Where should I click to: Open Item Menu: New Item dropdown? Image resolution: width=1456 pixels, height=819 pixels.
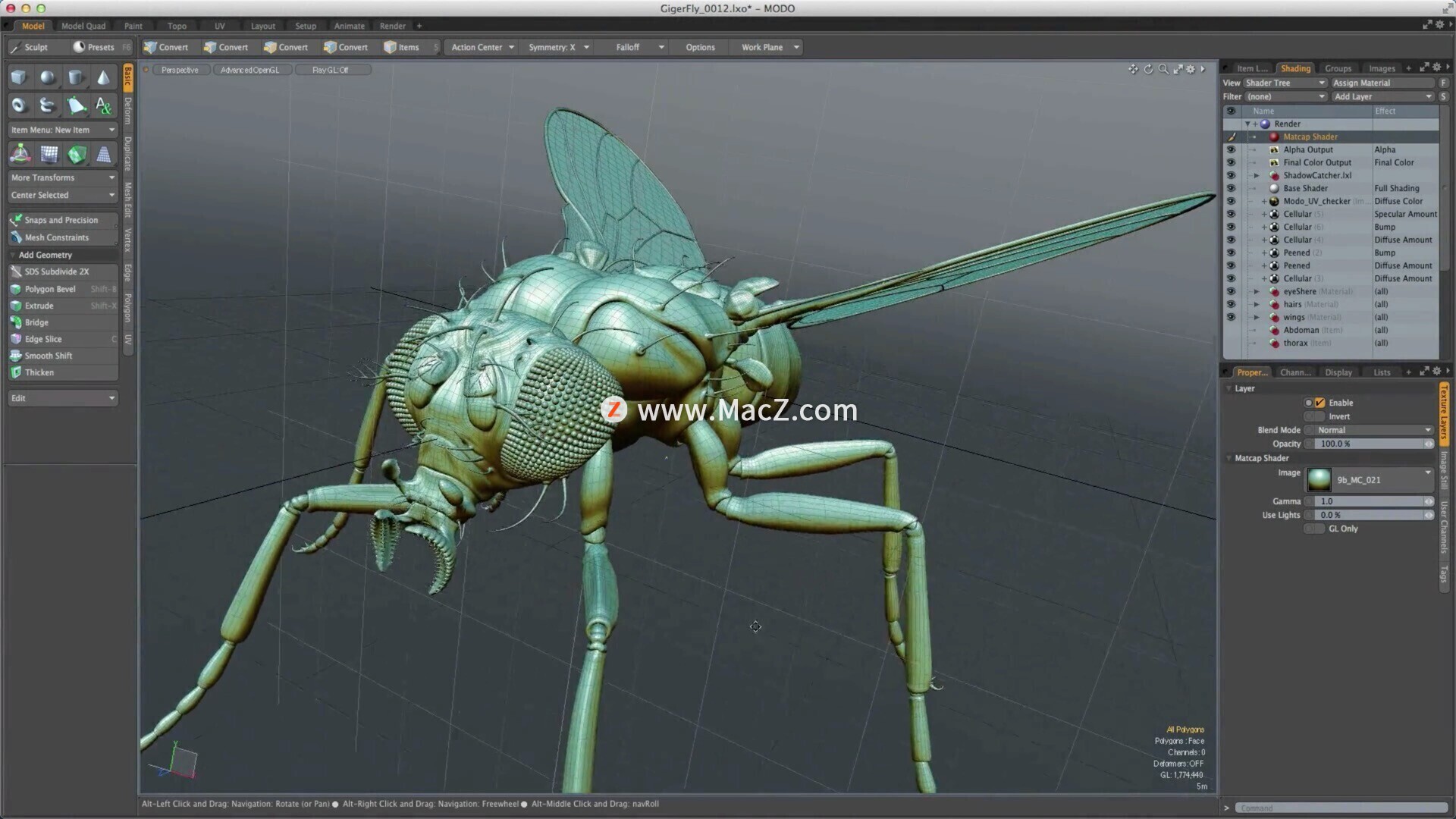pyautogui.click(x=63, y=130)
